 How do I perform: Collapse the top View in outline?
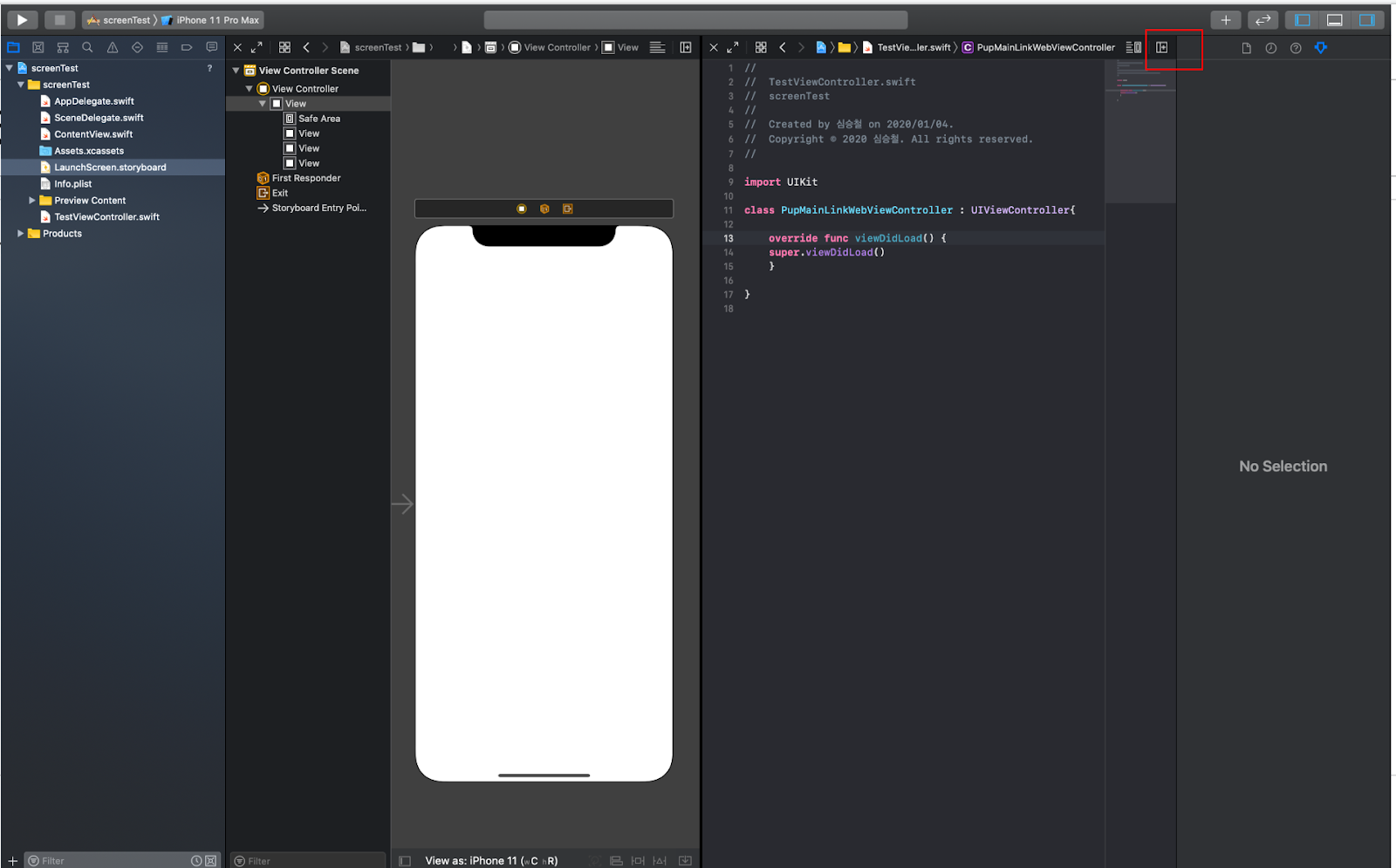pyautogui.click(x=262, y=103)
